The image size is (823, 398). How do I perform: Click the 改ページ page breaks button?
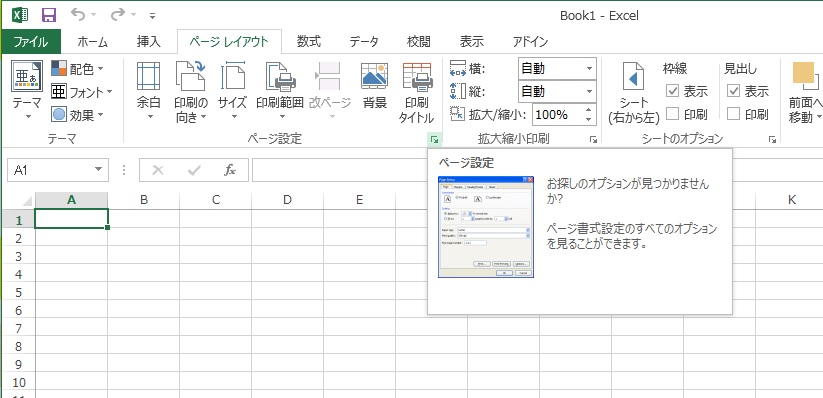(330, 91)
